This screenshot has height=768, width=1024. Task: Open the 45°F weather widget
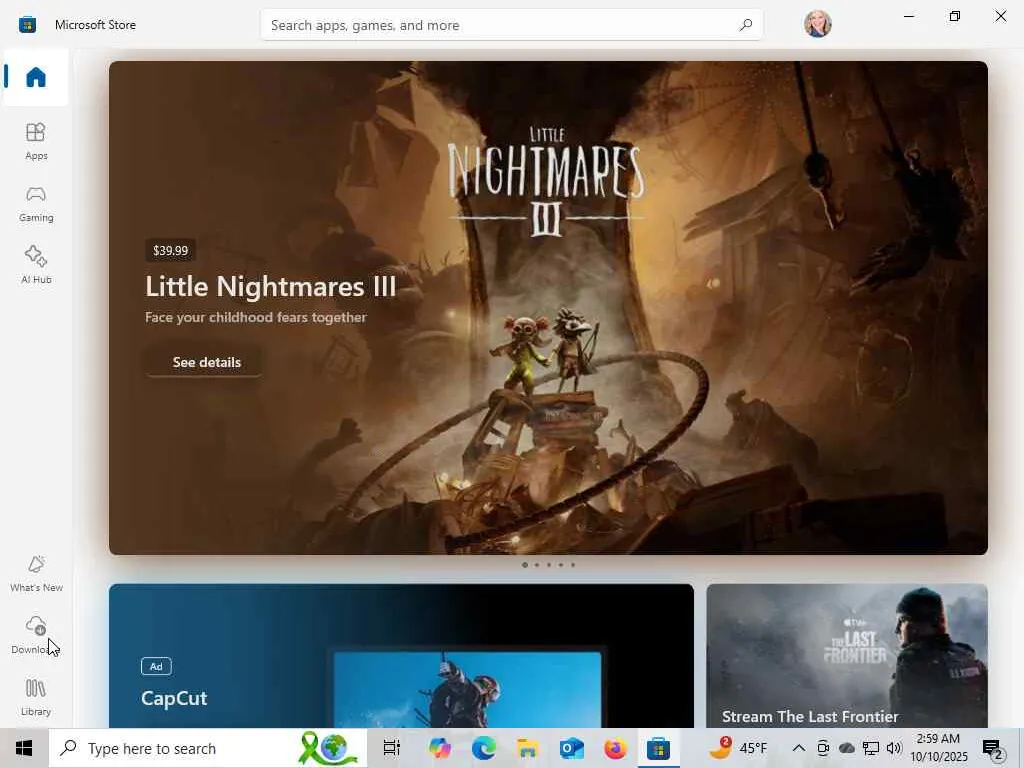coord(739,748)
